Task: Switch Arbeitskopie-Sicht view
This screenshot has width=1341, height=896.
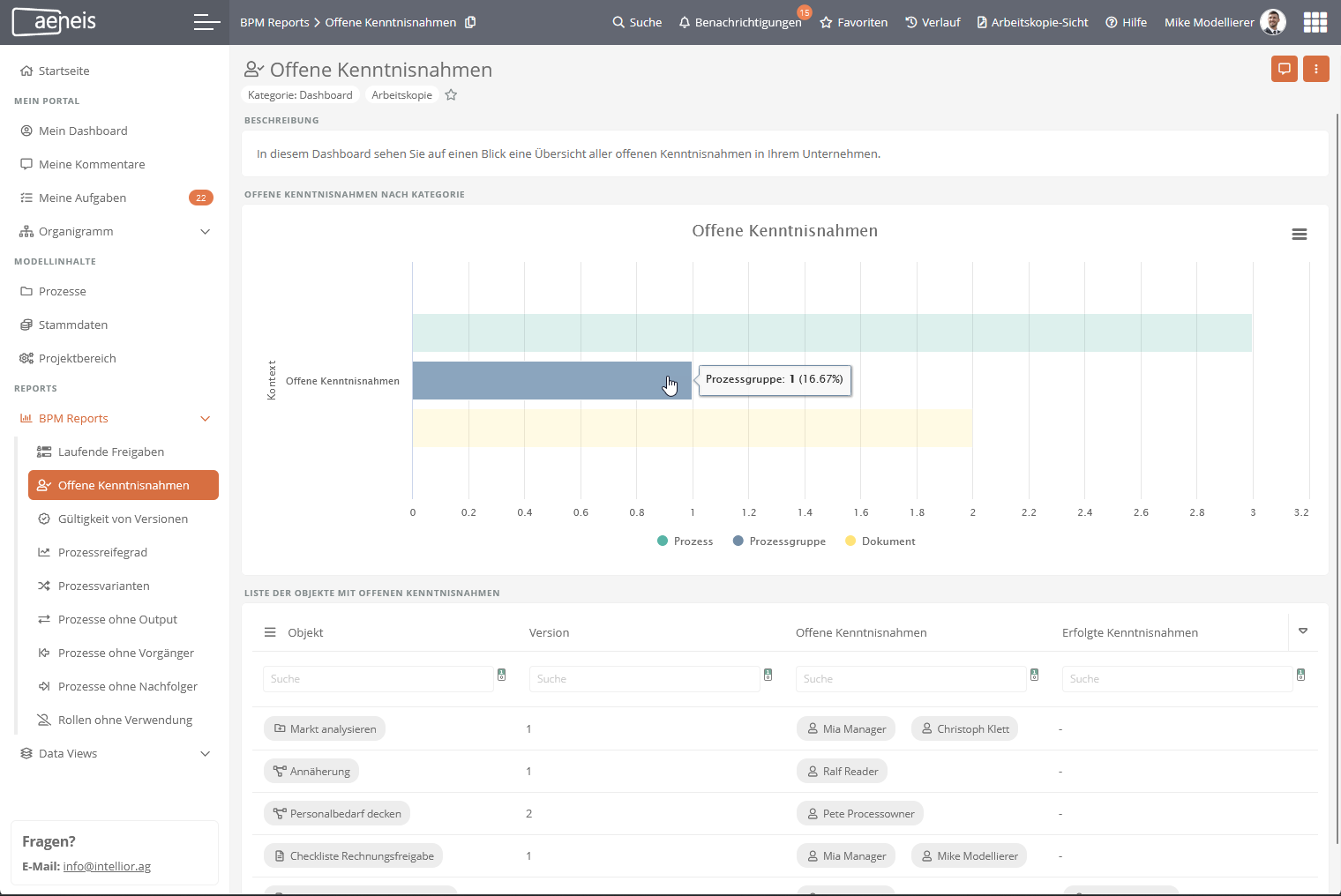Action: tap(1032, 22)
